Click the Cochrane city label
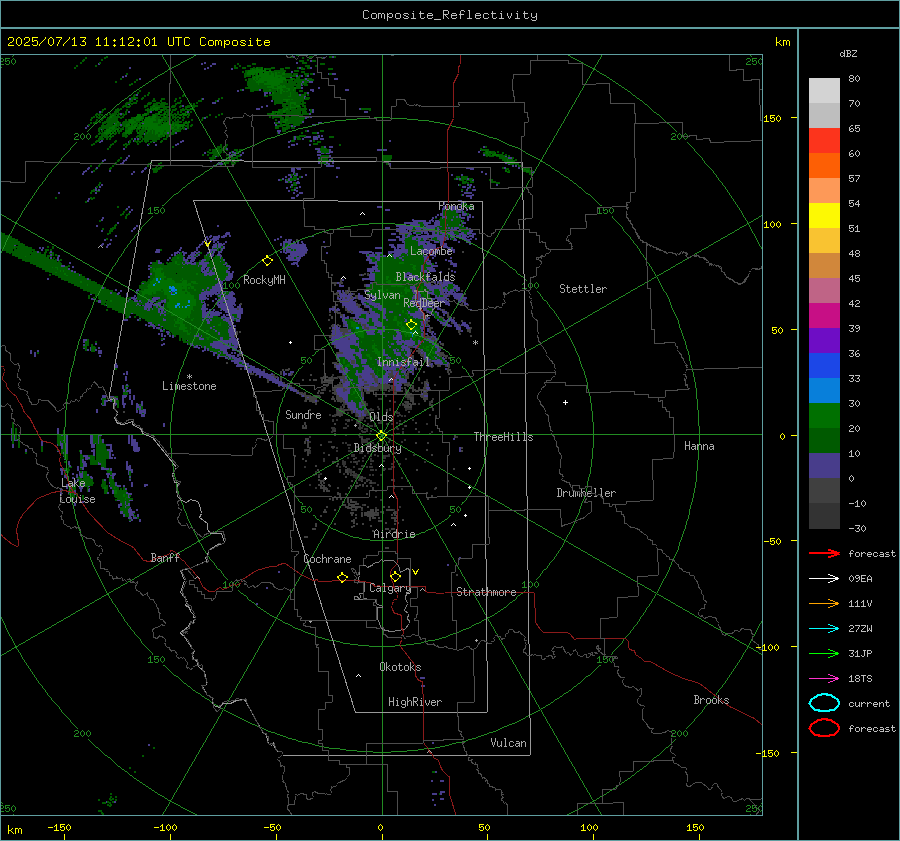 pos(327,559)
